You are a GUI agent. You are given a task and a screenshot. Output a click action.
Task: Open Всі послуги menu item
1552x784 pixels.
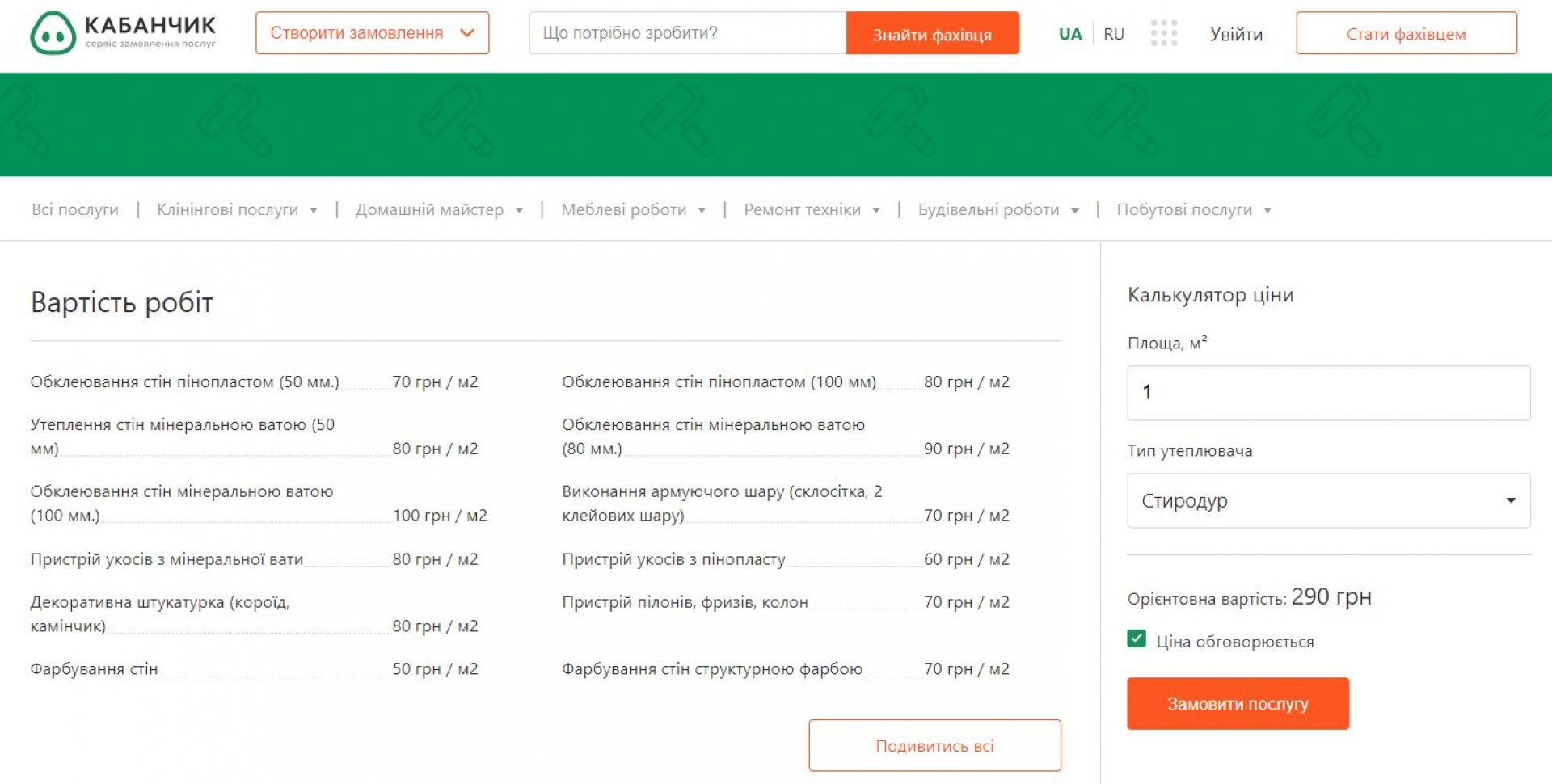click(75, 210)
